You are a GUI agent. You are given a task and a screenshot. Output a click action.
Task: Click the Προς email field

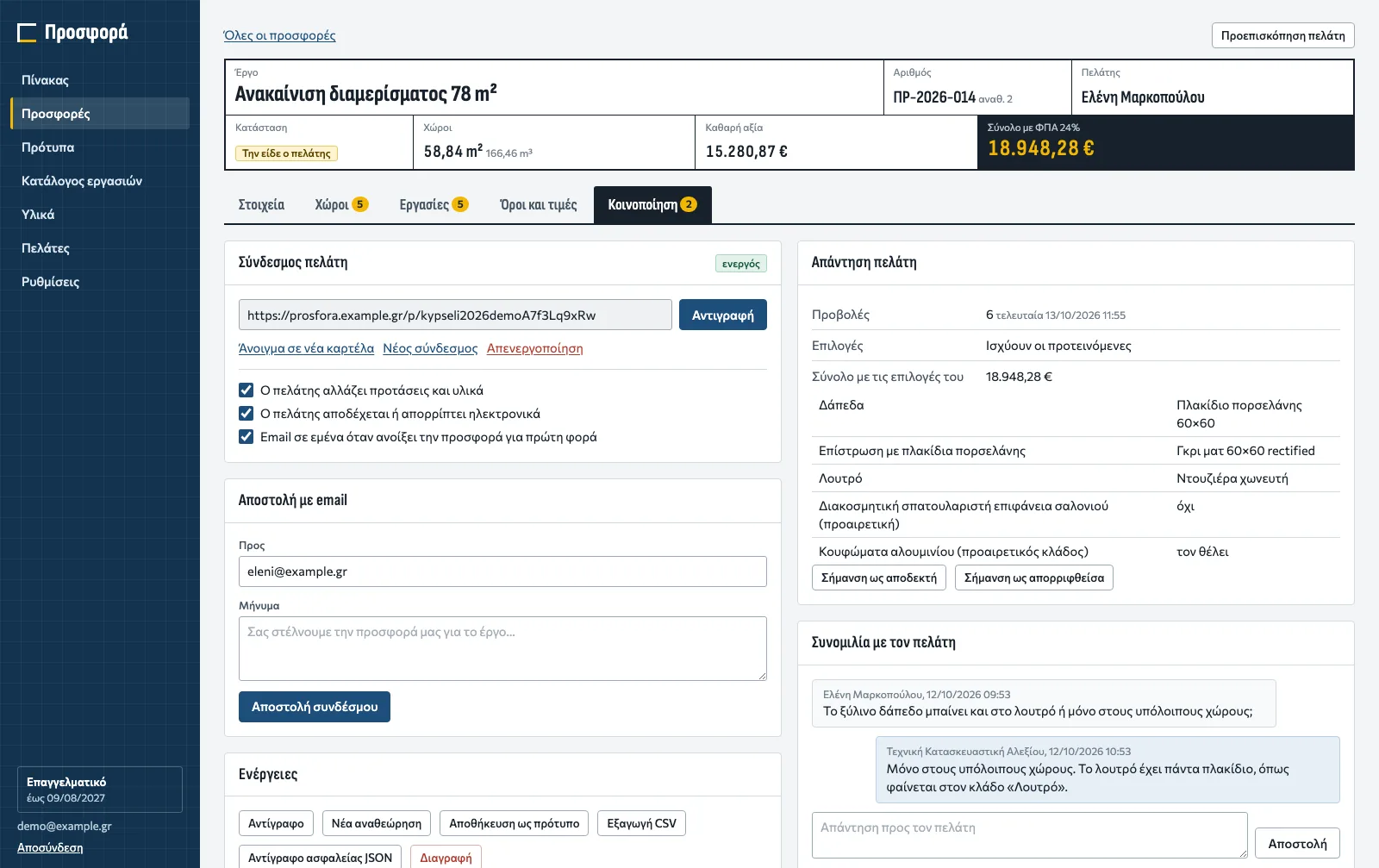[x=502, y=571]
